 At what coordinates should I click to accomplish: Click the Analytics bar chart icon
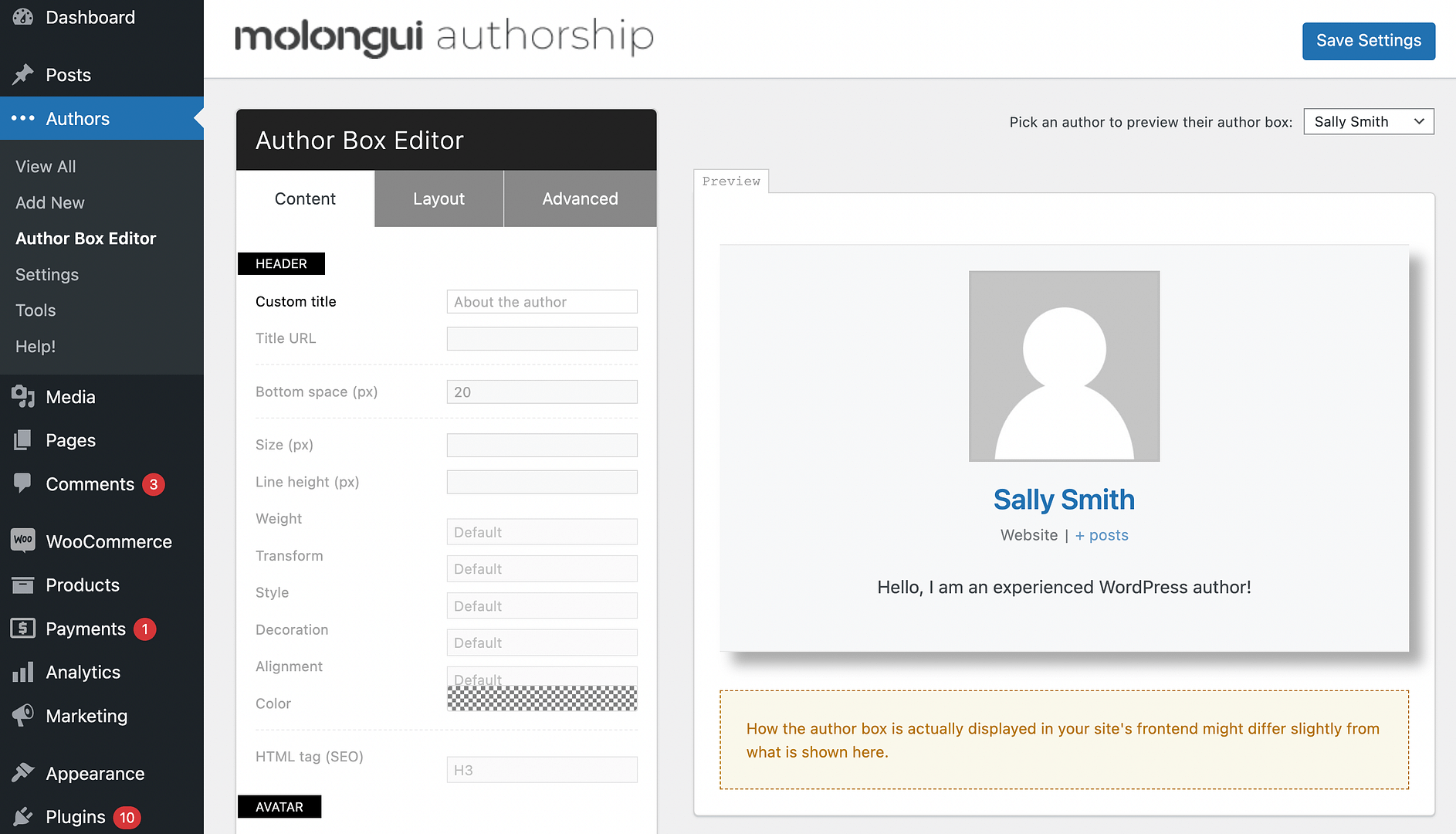(x=23, y=672)
